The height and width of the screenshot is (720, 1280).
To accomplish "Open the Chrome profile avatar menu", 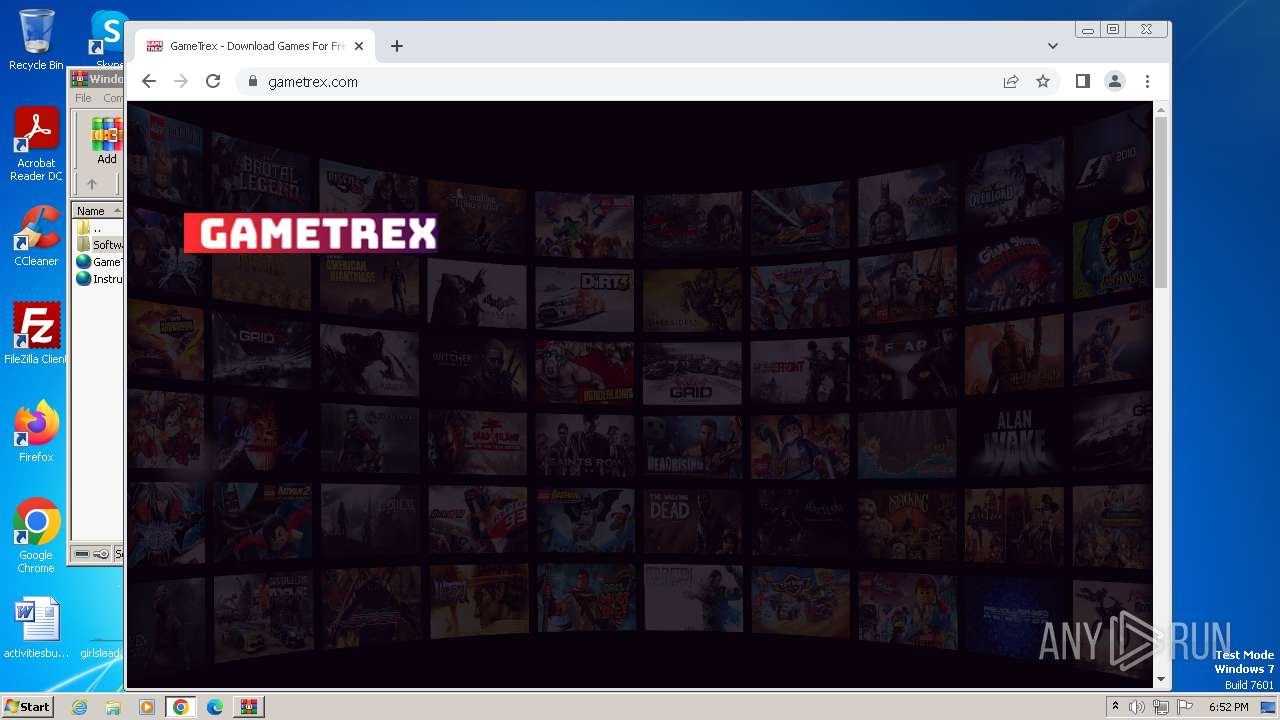I will 1115,82.
